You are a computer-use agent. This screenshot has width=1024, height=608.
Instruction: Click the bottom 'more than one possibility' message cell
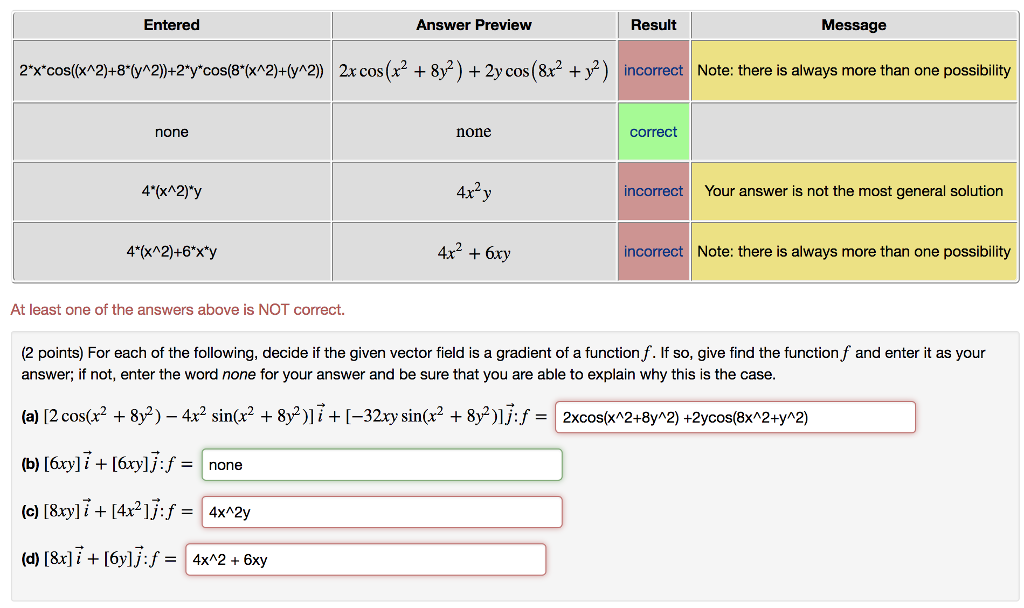(x=854, y=251)
